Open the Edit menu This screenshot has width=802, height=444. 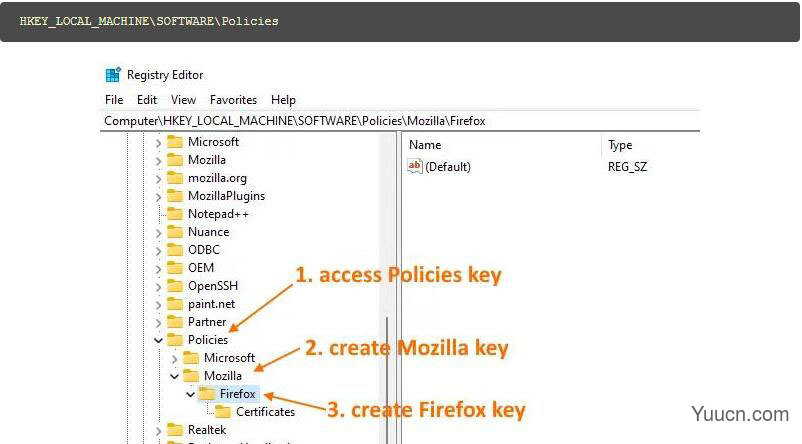pyautogui.click(x=147, y=100)
